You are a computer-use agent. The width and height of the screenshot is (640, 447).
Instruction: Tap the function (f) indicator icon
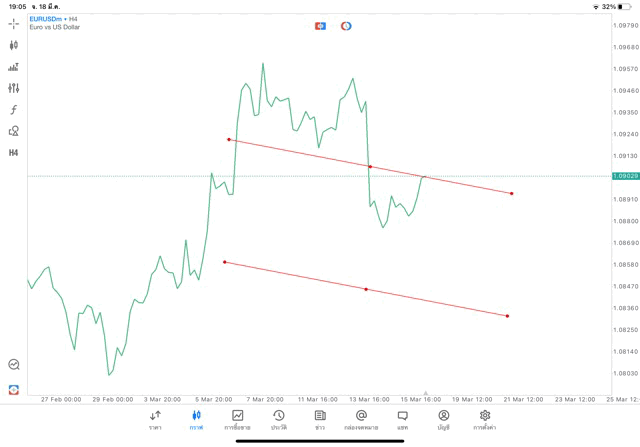tap(14, 110)
